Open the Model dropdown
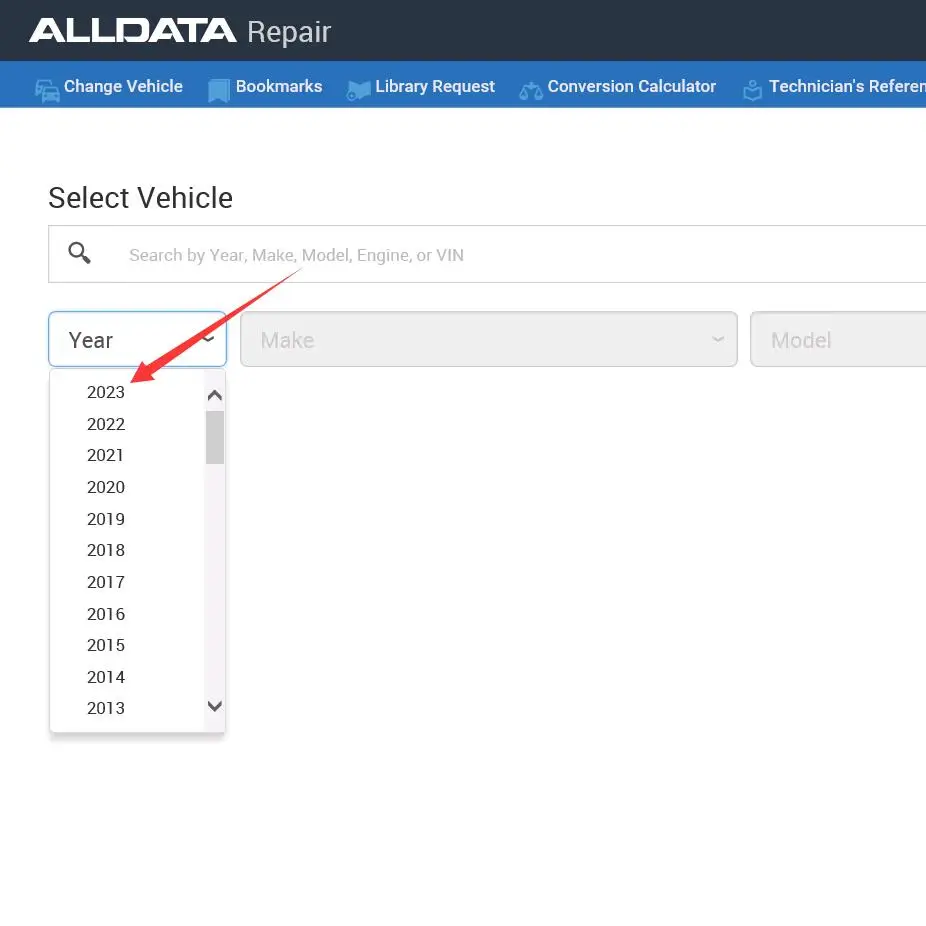 click(838, 339)
